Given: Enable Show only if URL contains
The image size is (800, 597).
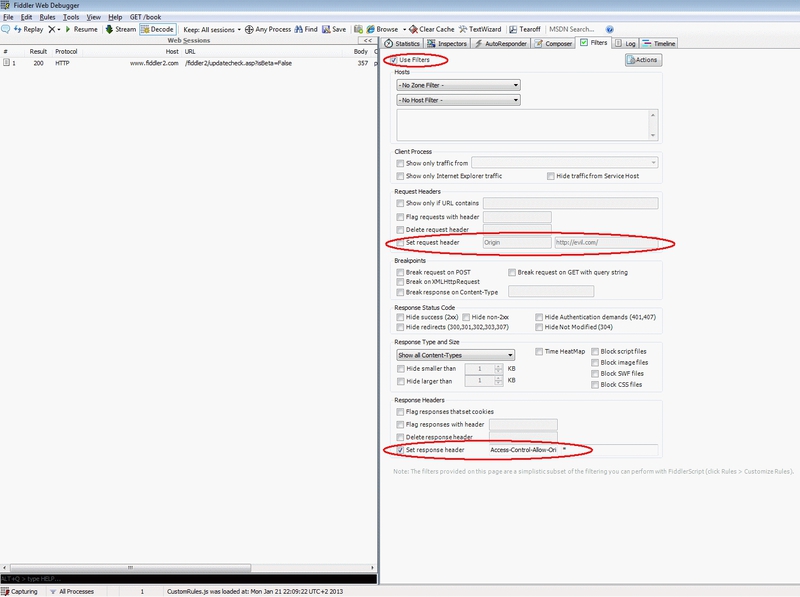Looking at the screenshot, I should coord(400,204).
